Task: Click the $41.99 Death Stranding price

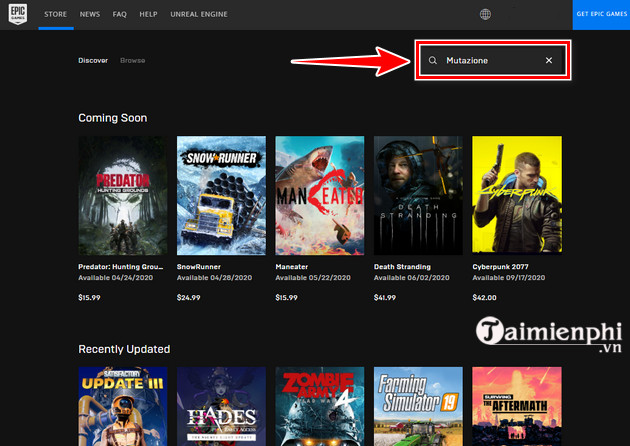Action: tap(385, 298)
